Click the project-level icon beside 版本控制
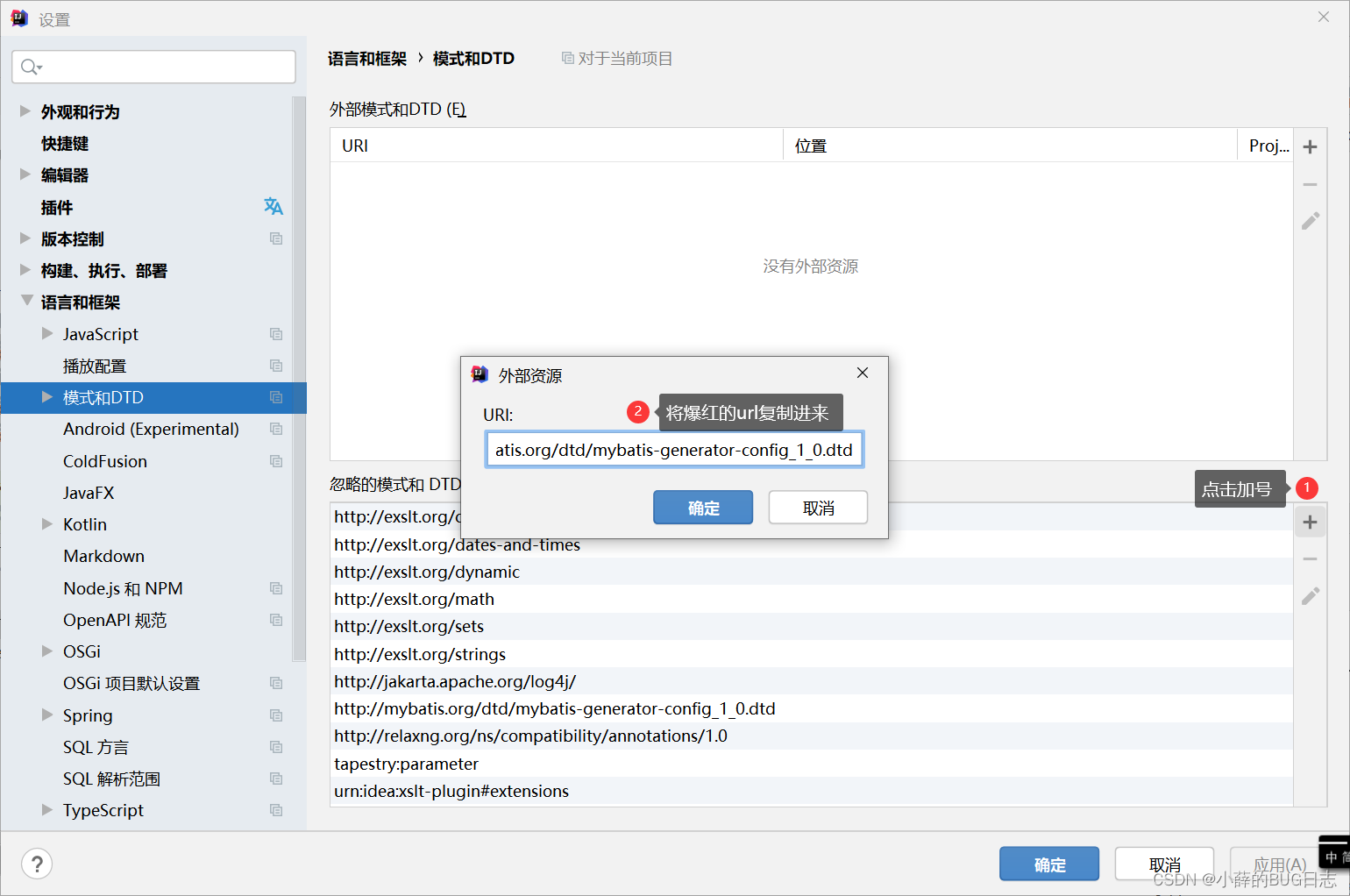The height and width of the screenshot is (896, 1350). (x=276, y=238)
